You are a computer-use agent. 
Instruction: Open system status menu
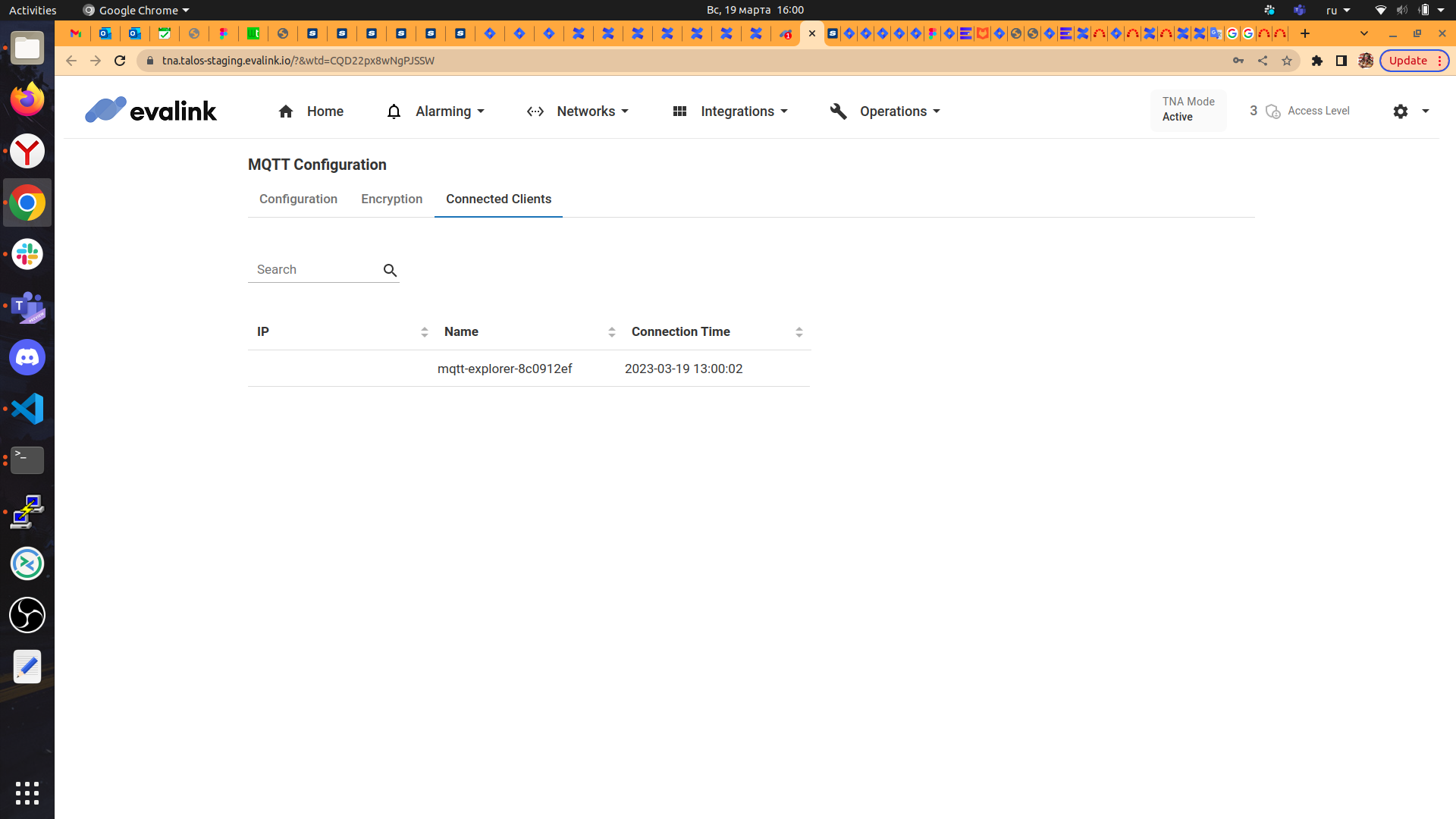[x=1409, y=10]
